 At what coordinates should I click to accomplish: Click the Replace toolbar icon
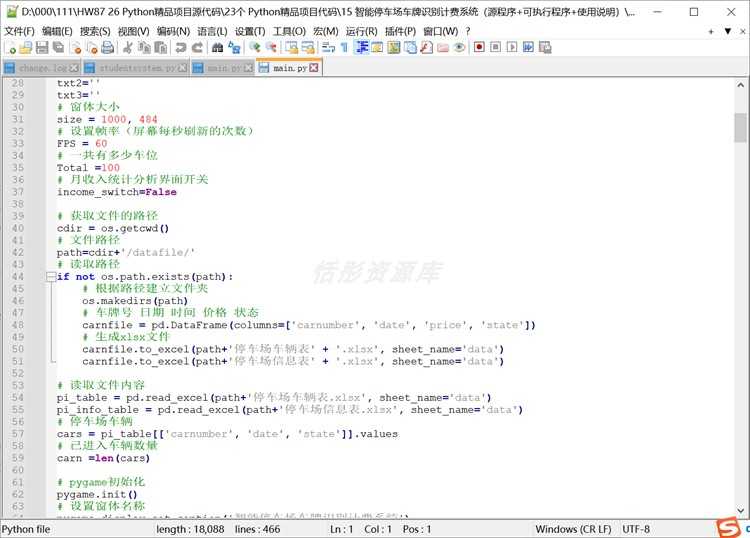click(234, 47)
